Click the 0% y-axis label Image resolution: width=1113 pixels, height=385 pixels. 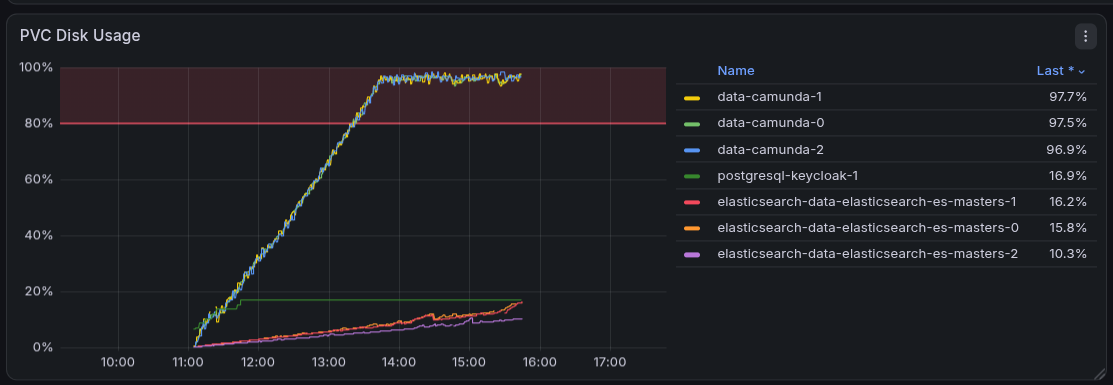(43, 347)
